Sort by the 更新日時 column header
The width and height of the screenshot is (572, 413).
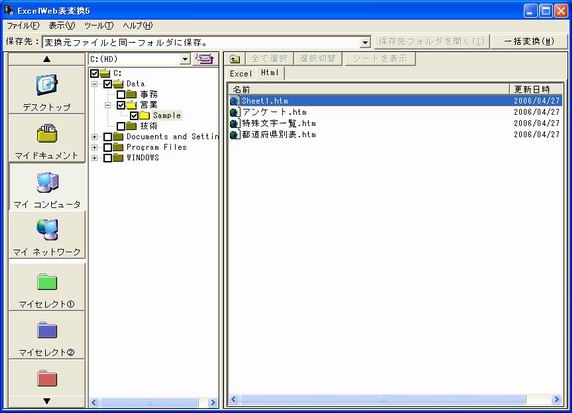(x=536, y=89)
